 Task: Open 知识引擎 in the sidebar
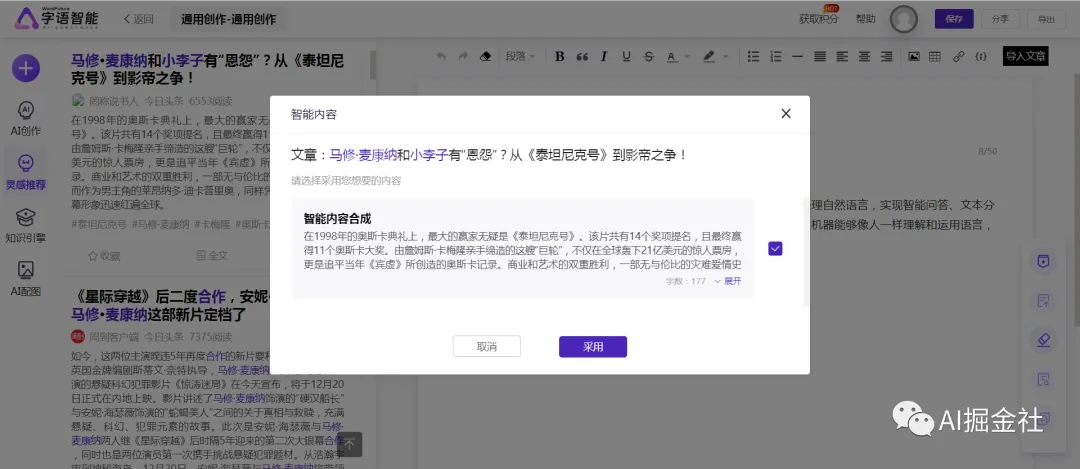coord(25,227)
